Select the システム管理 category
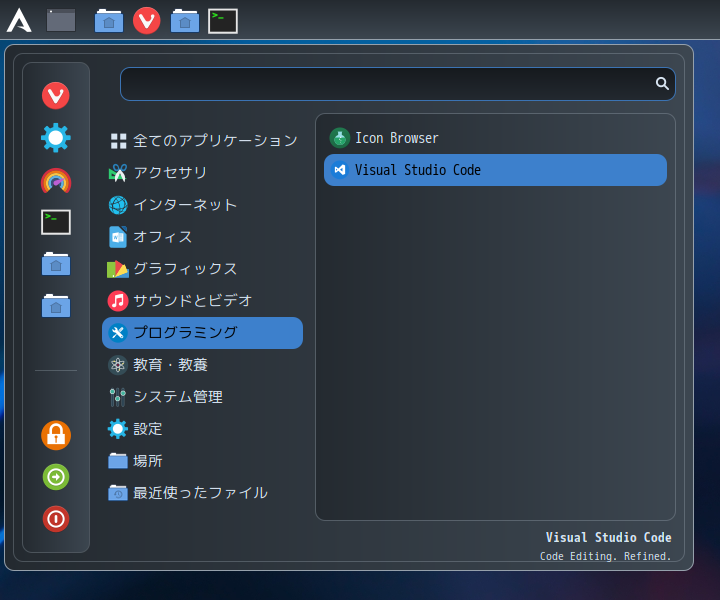The image size is (720, 600). [x=202, y=397]
